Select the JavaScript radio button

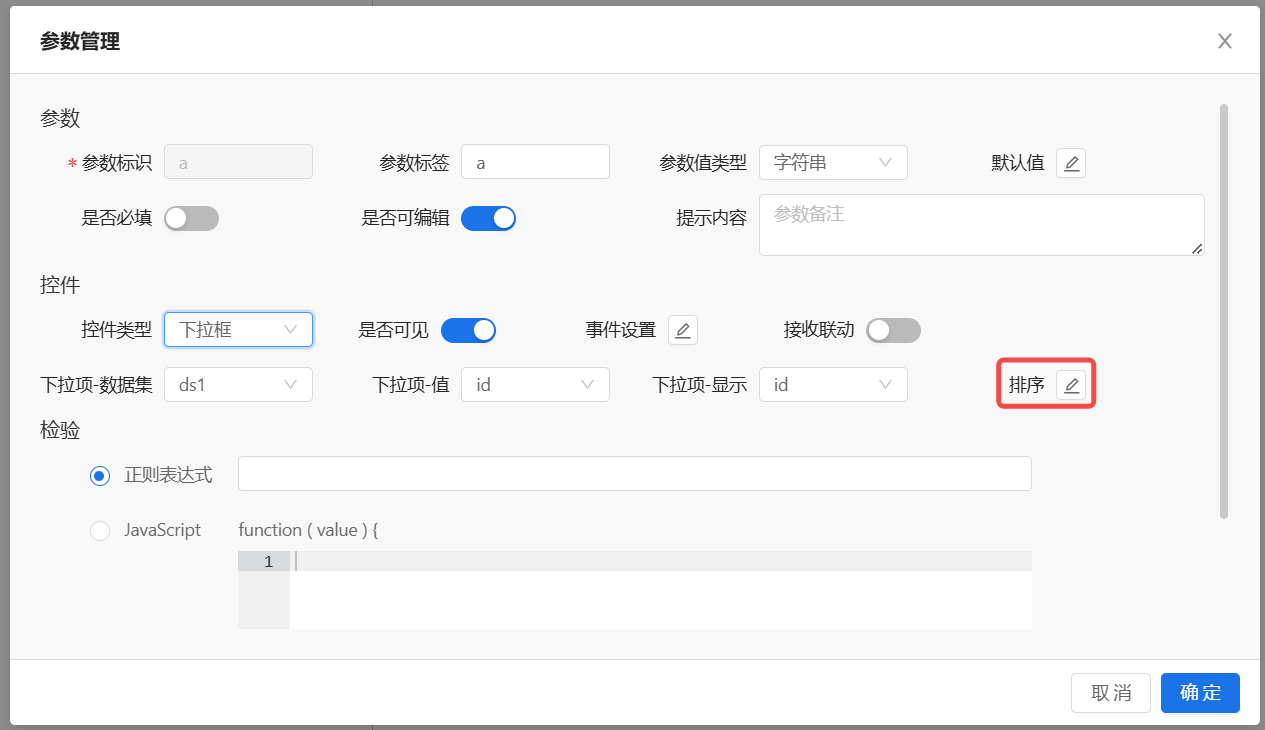coord(100,530)
